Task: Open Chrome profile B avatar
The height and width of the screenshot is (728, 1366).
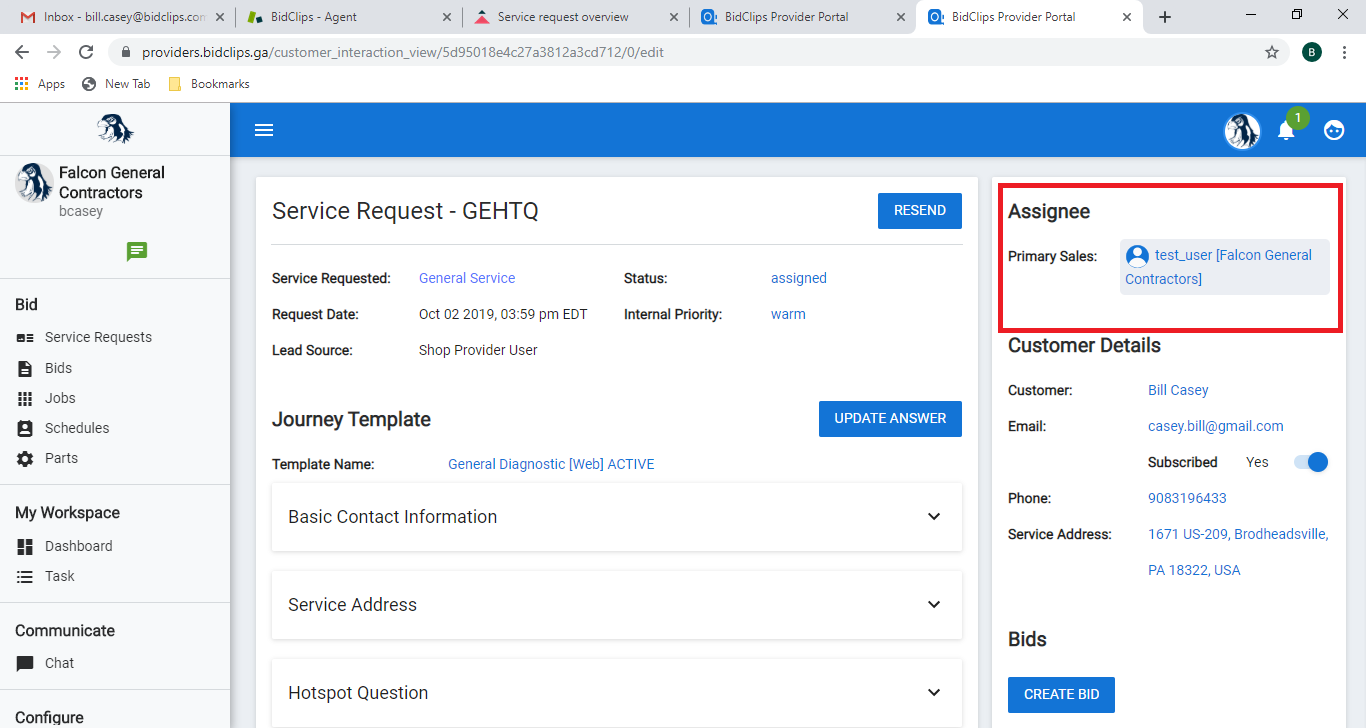Action: point(1312,52)
